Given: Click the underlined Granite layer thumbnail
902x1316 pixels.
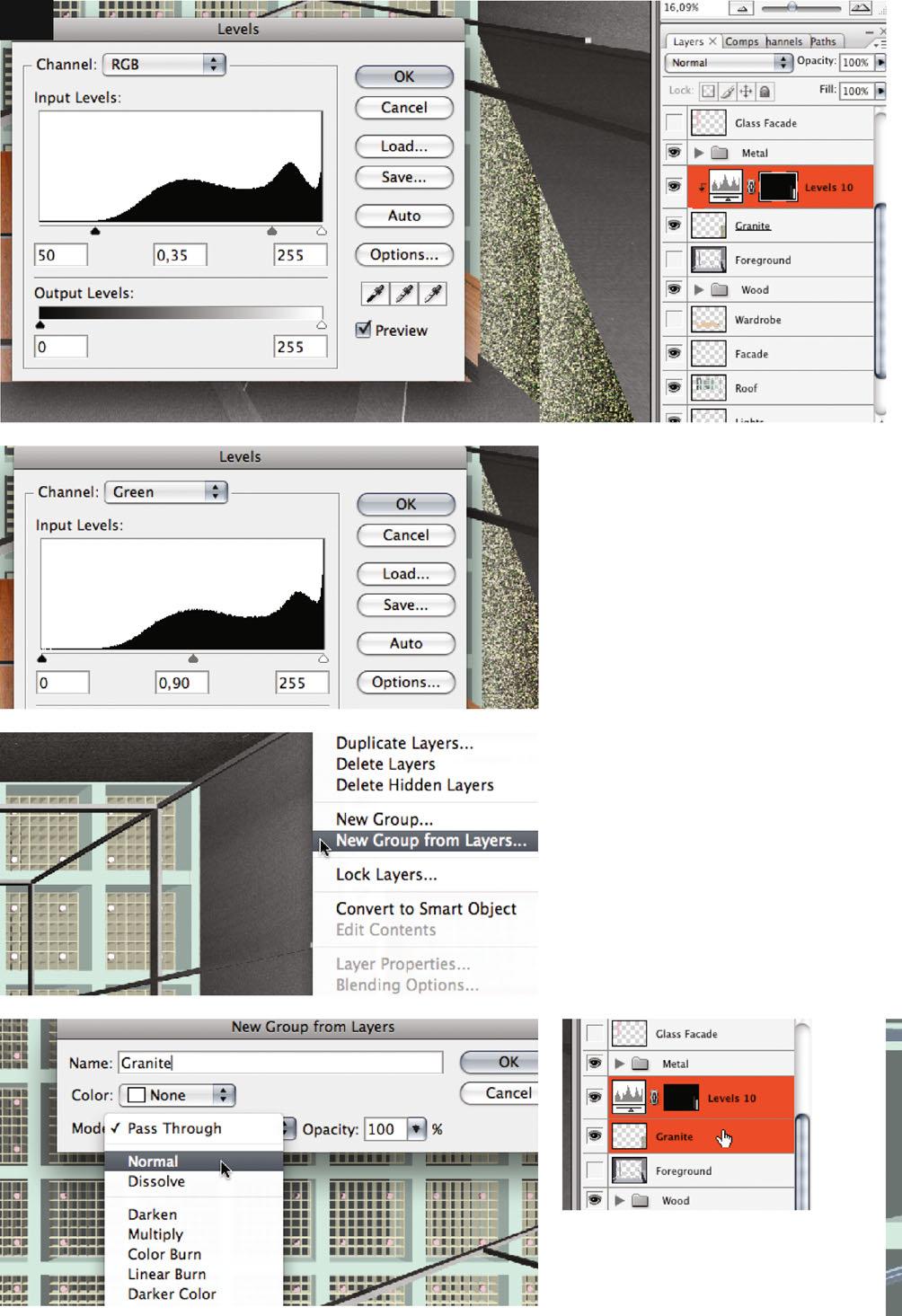Looking at the screenshot, I should [x=708, y=225].
